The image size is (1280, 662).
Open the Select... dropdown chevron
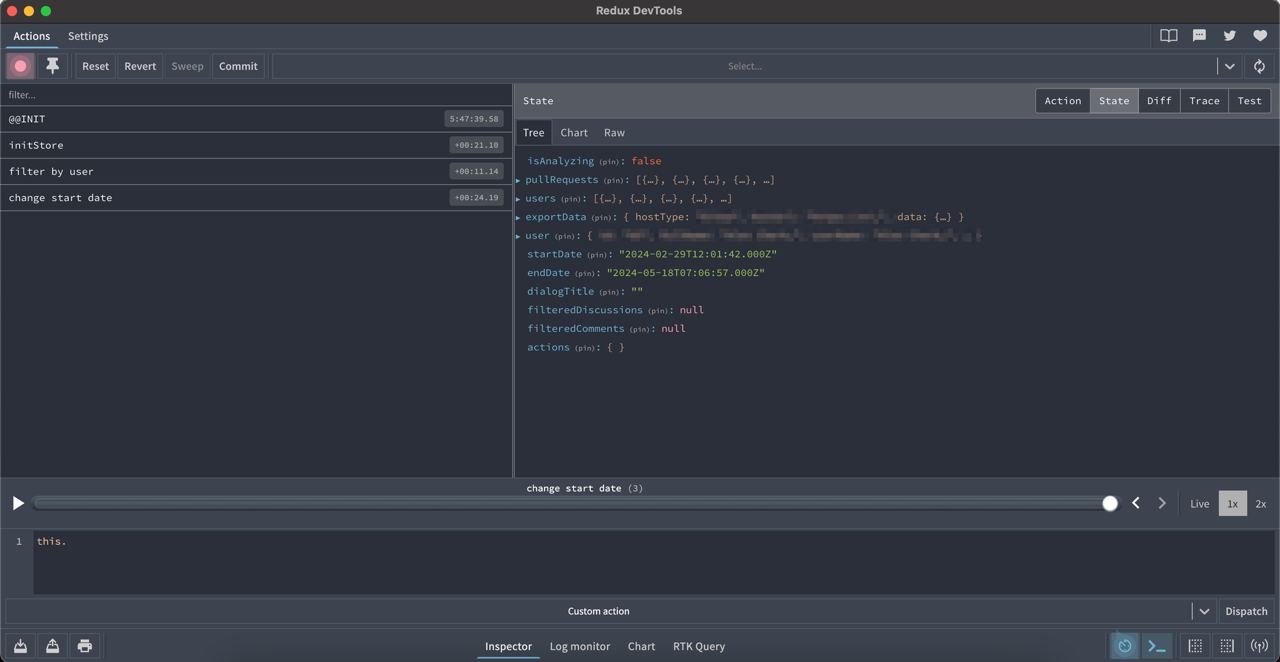[x=1230, y=66]
